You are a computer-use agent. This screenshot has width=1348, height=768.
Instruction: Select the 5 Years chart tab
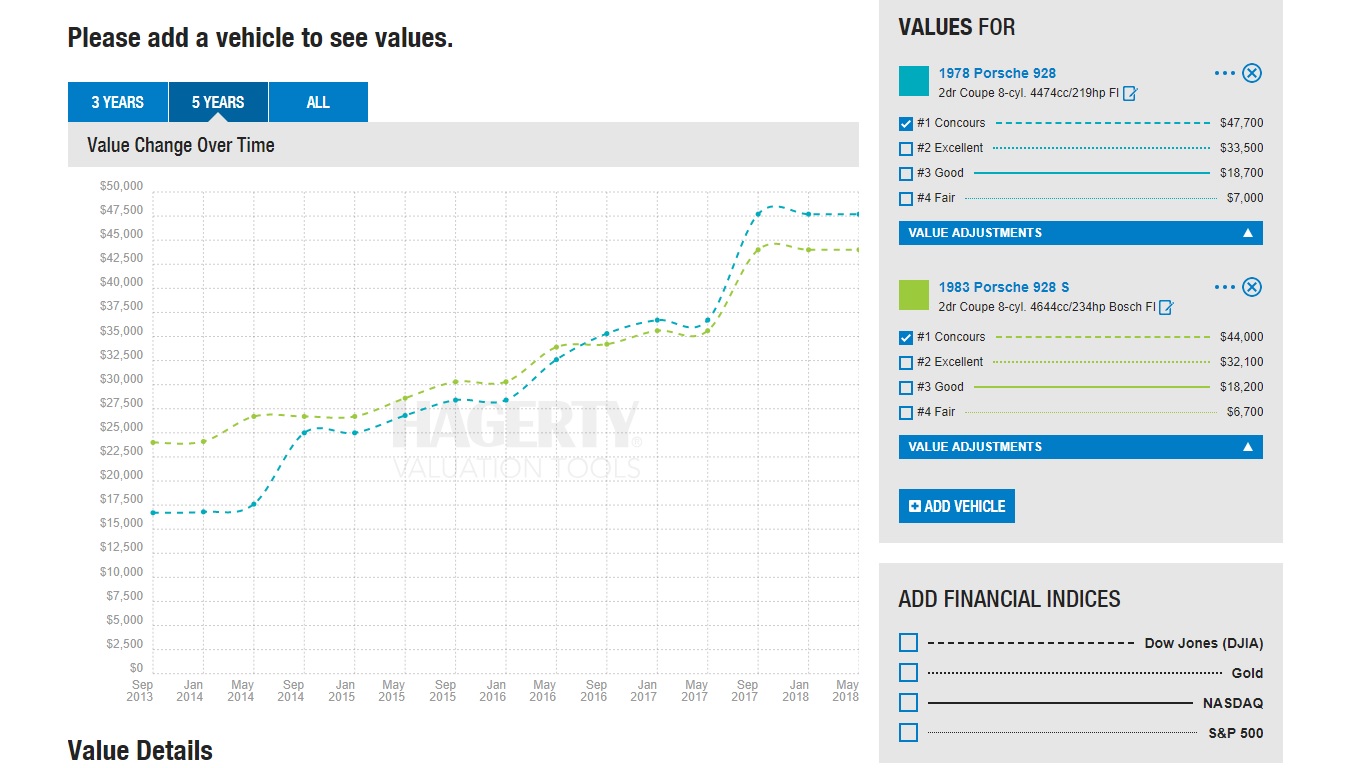218,102
